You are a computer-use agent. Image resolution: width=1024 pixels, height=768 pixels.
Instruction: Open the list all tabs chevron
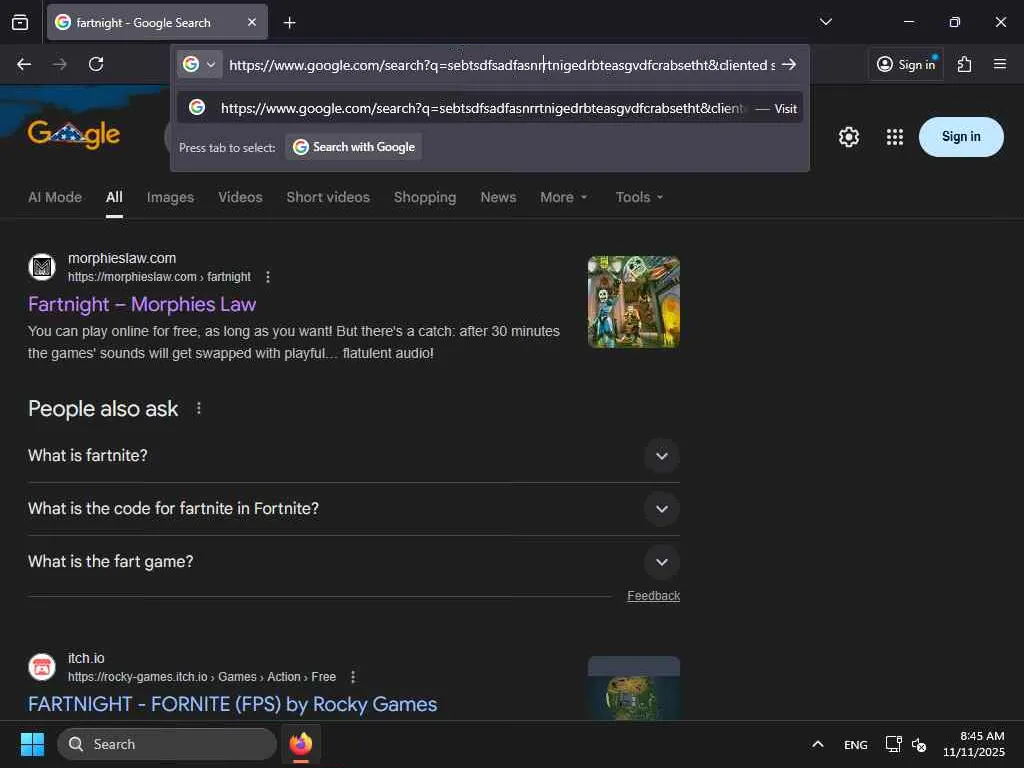tap(825, 22)
